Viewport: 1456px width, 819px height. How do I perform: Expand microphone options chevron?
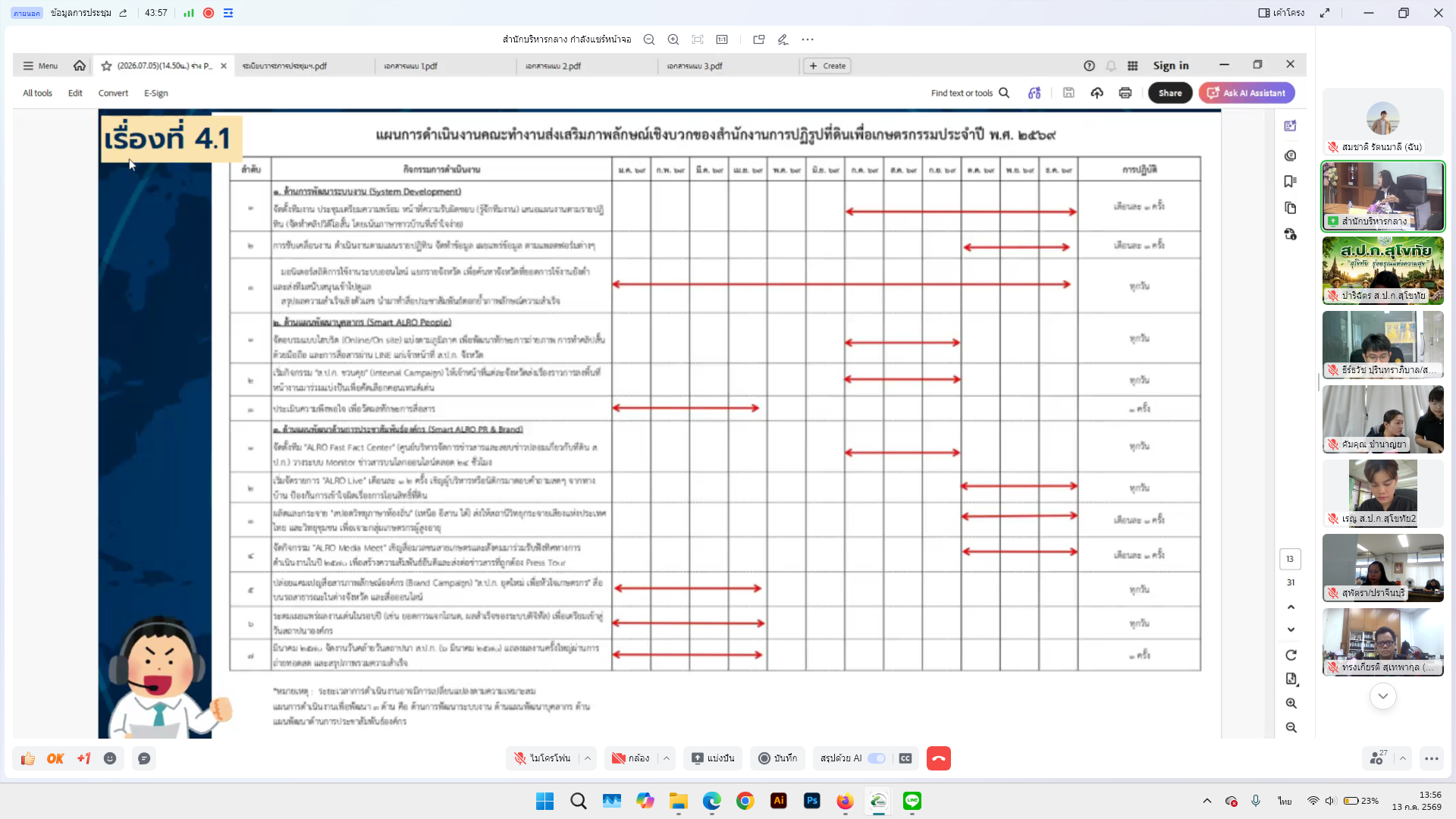588,758
